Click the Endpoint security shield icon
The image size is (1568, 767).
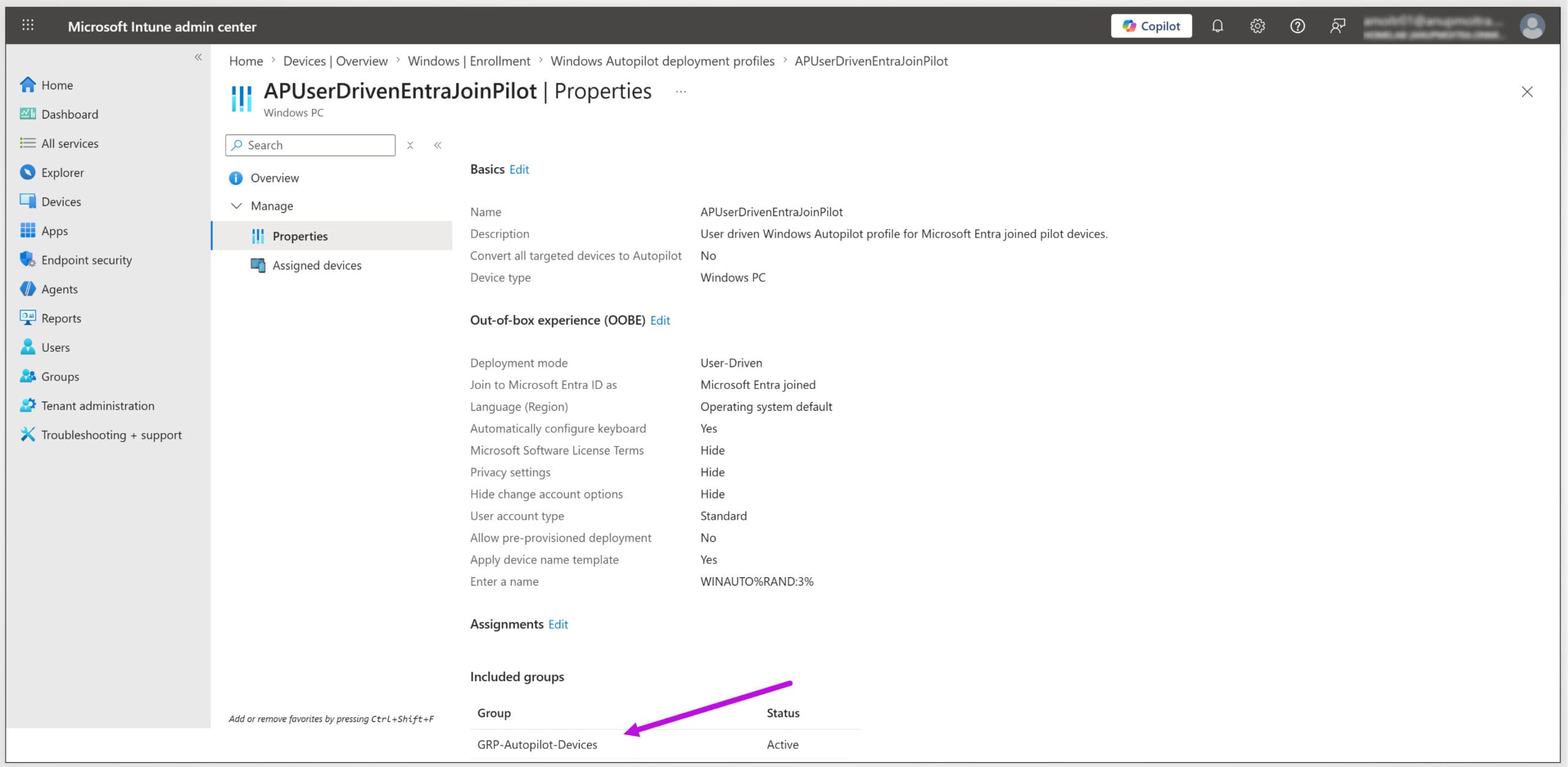28,259
